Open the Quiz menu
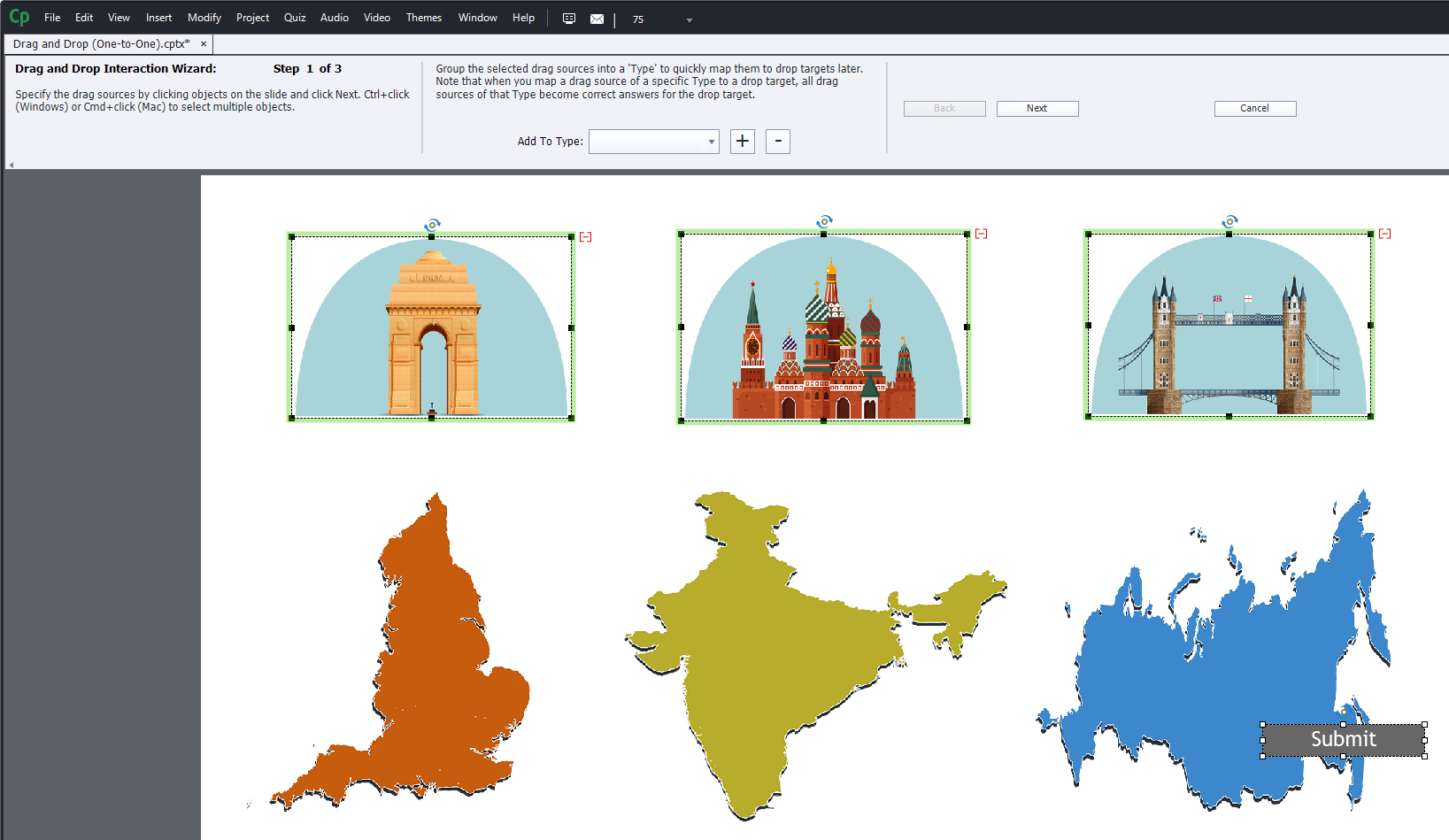1449x840 pixels. pyautogui.click(x=295, y=18)
